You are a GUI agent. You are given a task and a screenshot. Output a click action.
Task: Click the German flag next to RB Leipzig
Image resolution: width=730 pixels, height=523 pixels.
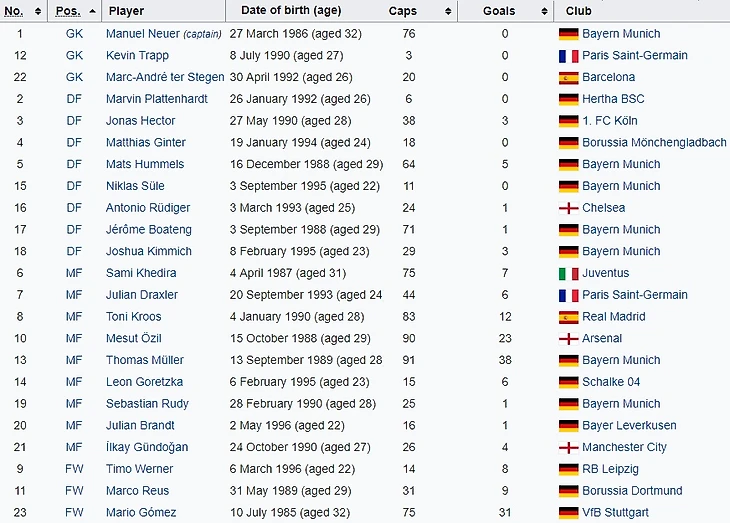point(568,469)
